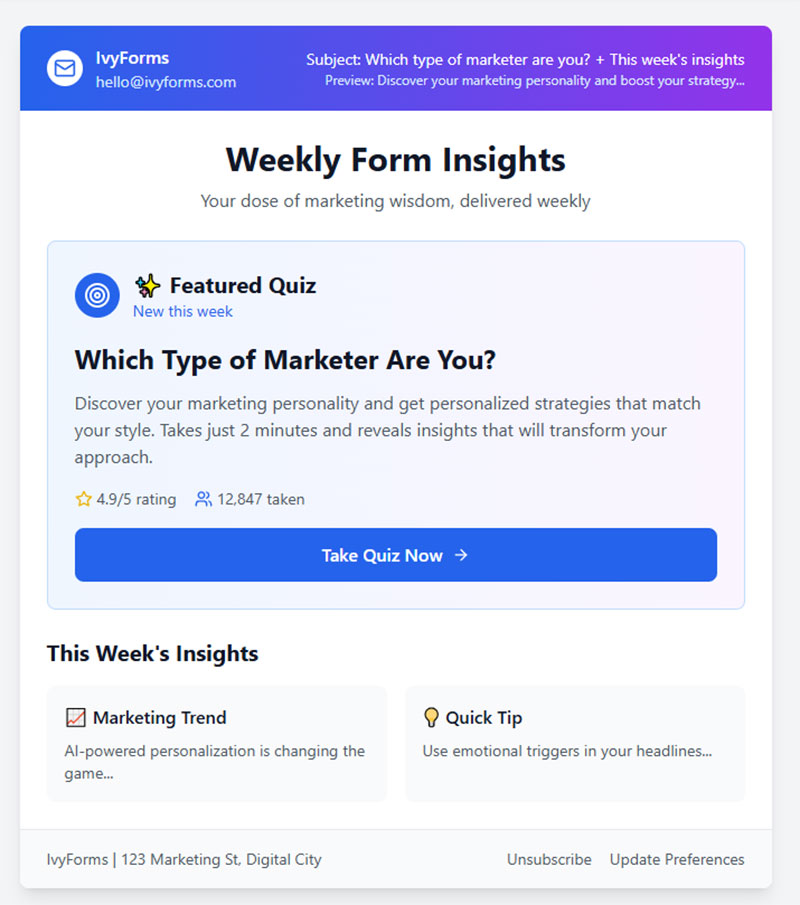This screenshot has height=905, width=800.
Task: Click the email subject line text
Action: click(525, 59)
